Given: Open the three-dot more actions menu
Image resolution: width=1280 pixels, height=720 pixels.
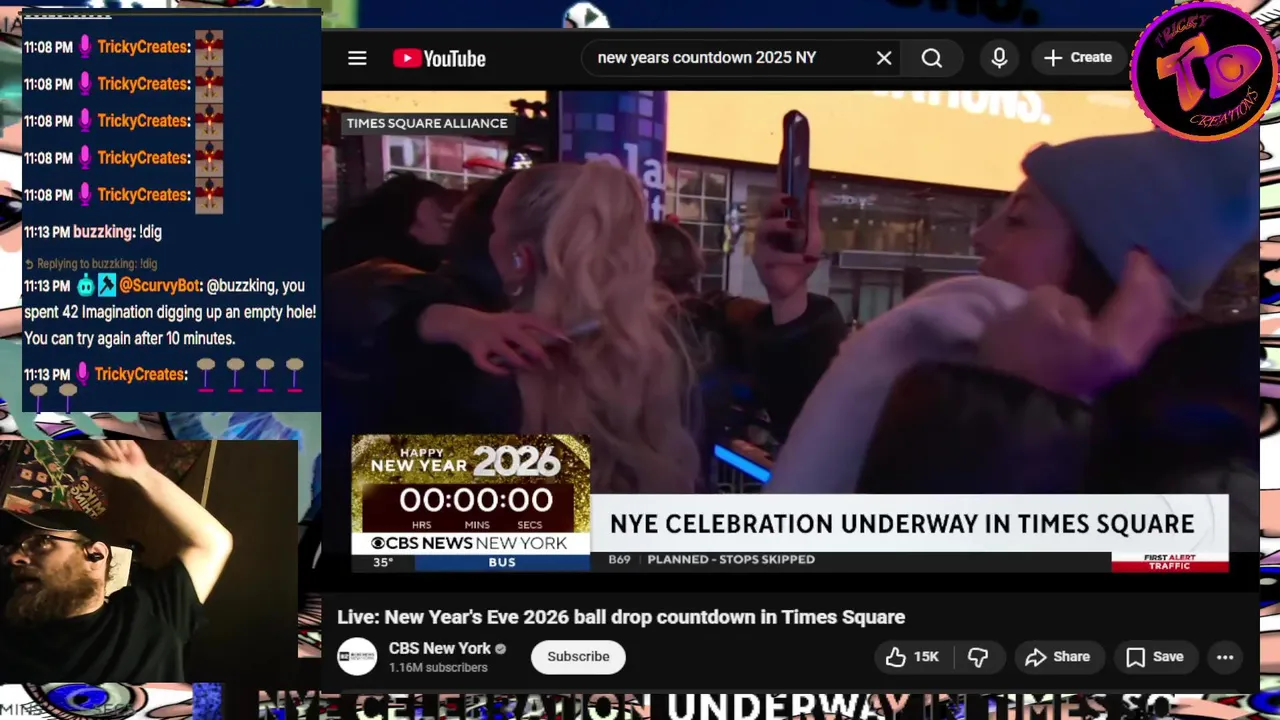Looking at the screenshot, I should 1225,657.
